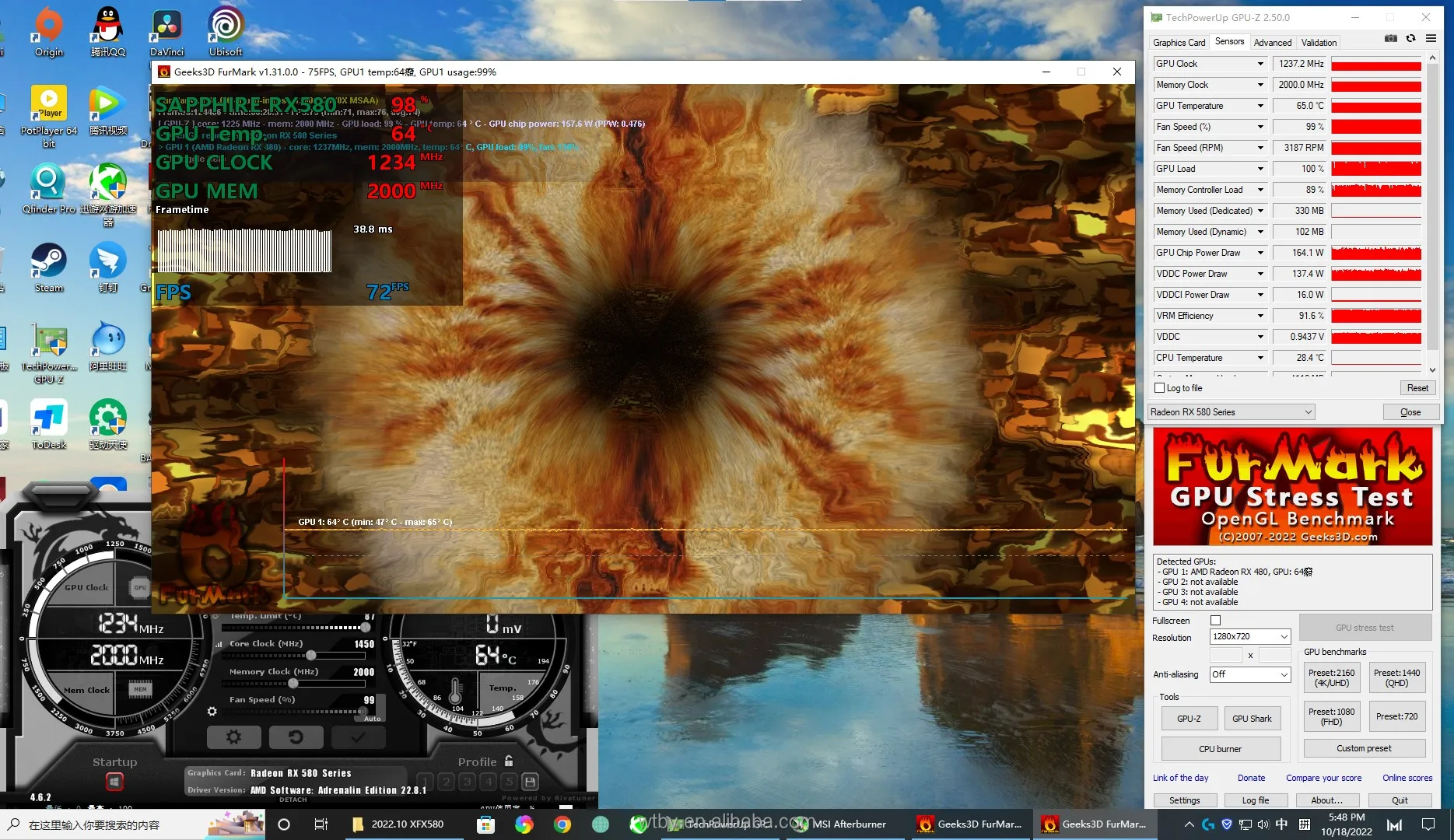Image resolution: width=1454 pixels, height=840 pixels.
Task: Open the ToDesk desktop shortcut
Action: (x=49, y=425)
